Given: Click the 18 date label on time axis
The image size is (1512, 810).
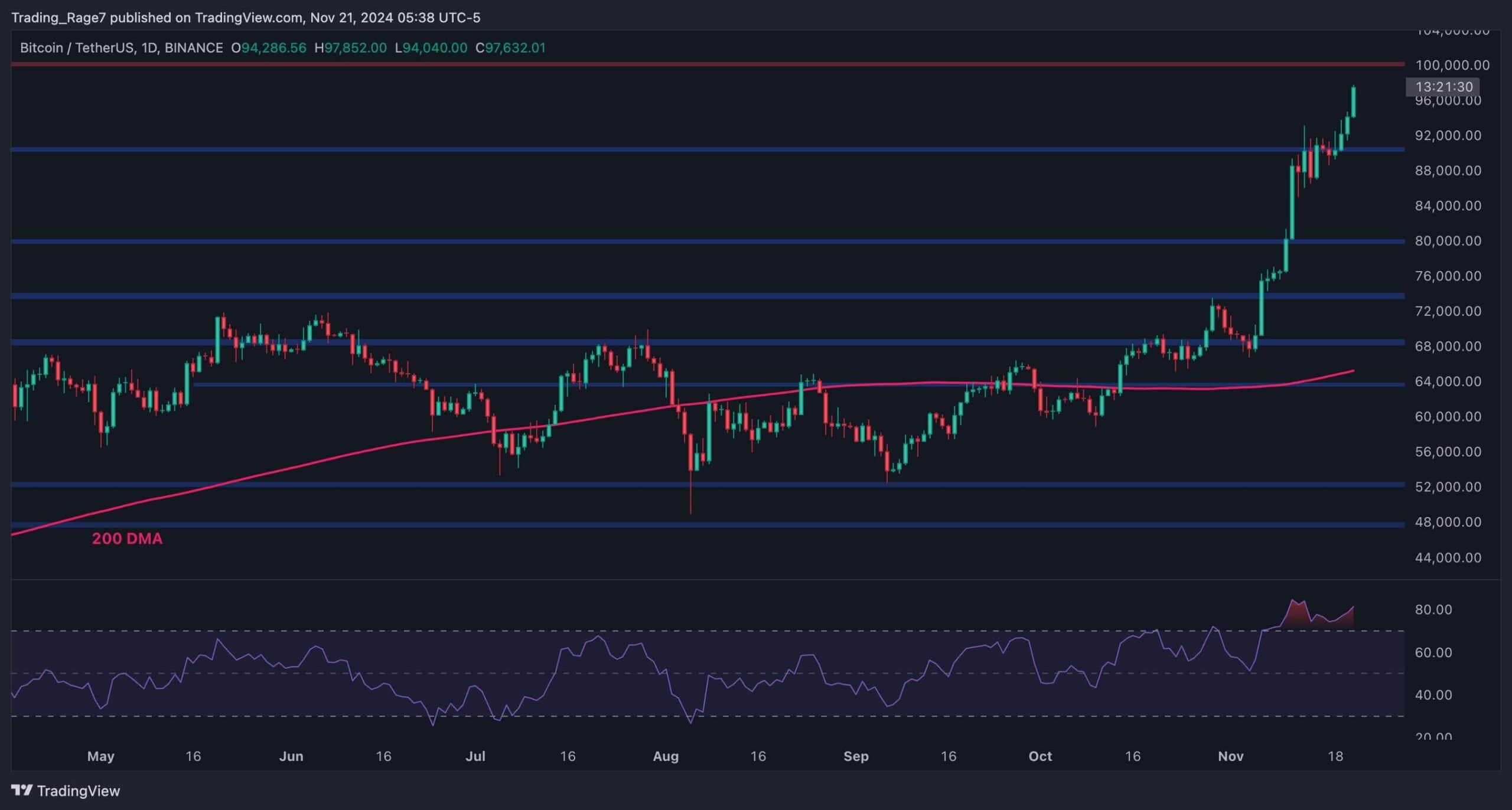Looking at the screenshot, I should 1335,756.
